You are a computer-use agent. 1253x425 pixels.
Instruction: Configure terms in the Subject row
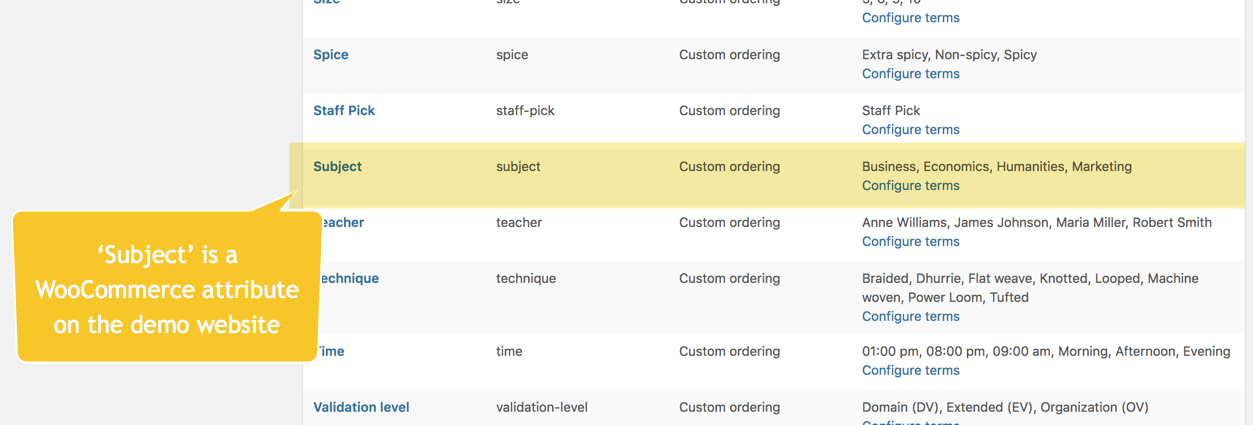910,185
